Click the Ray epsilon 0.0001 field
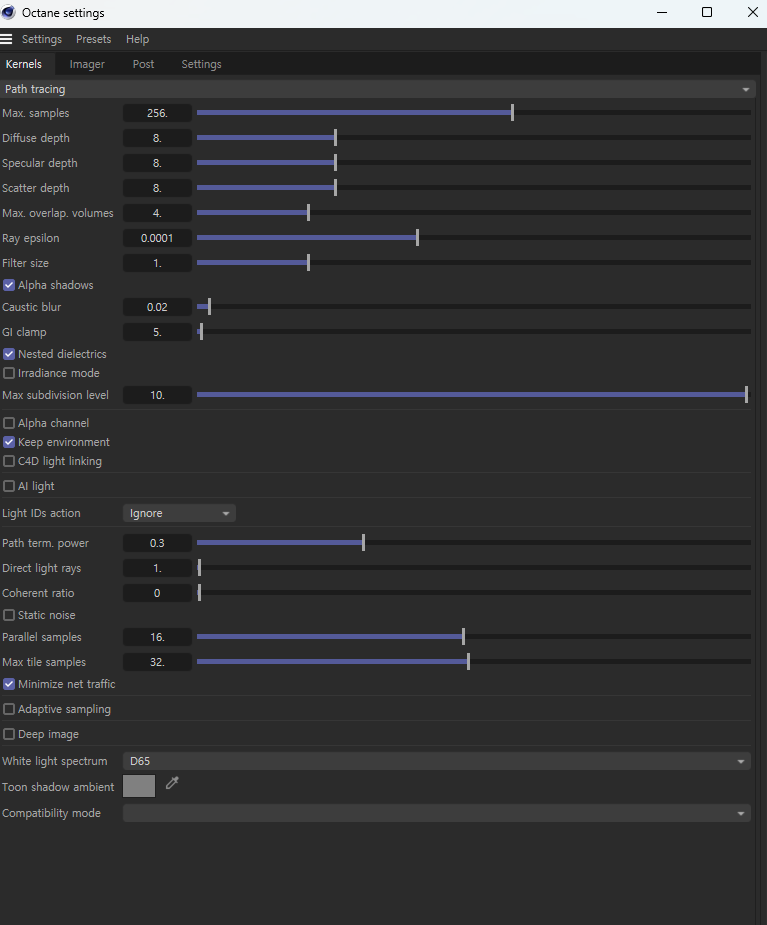Screen dimensions: 767x925 click(157, 238)
